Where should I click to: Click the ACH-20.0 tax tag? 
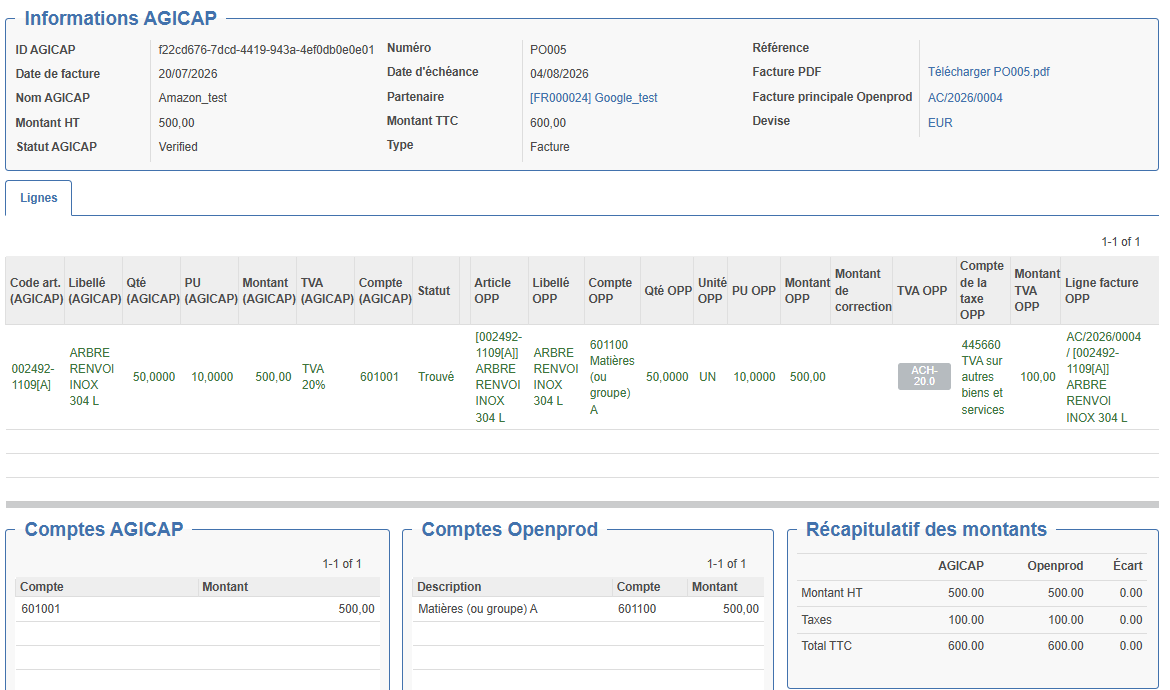click(924, 376)
